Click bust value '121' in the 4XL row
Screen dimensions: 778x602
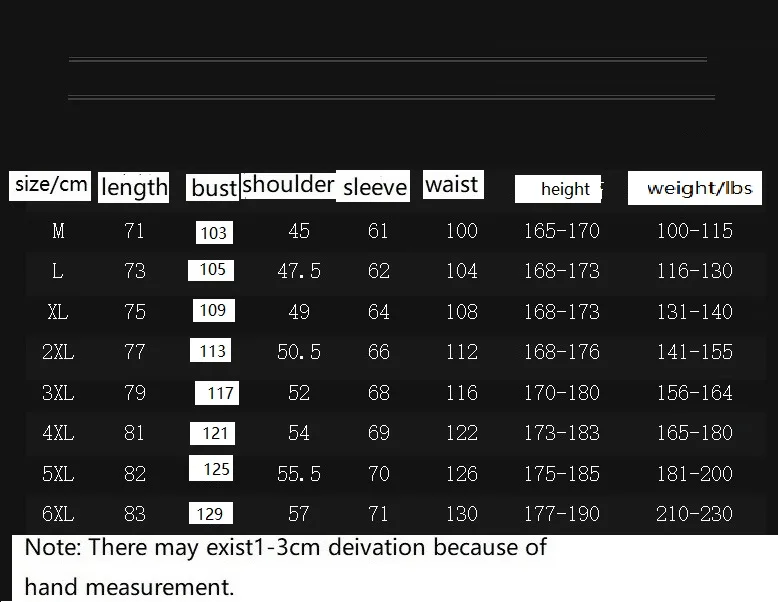coord(212,433)
